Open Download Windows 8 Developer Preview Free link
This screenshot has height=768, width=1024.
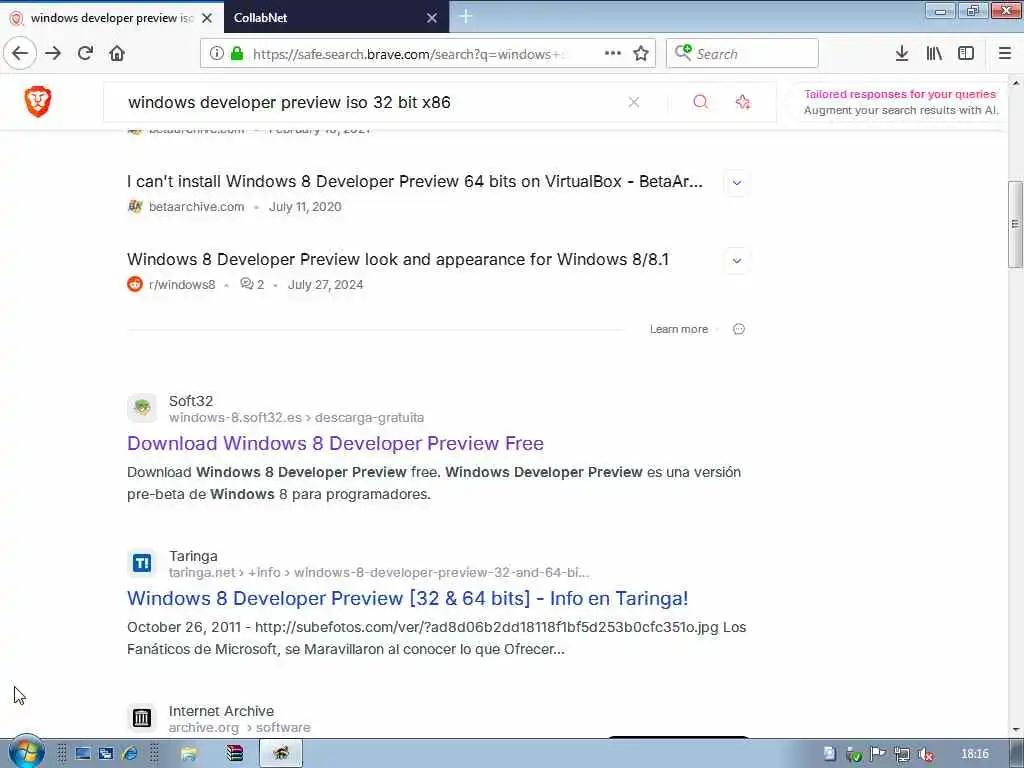[x=335, y=443]
